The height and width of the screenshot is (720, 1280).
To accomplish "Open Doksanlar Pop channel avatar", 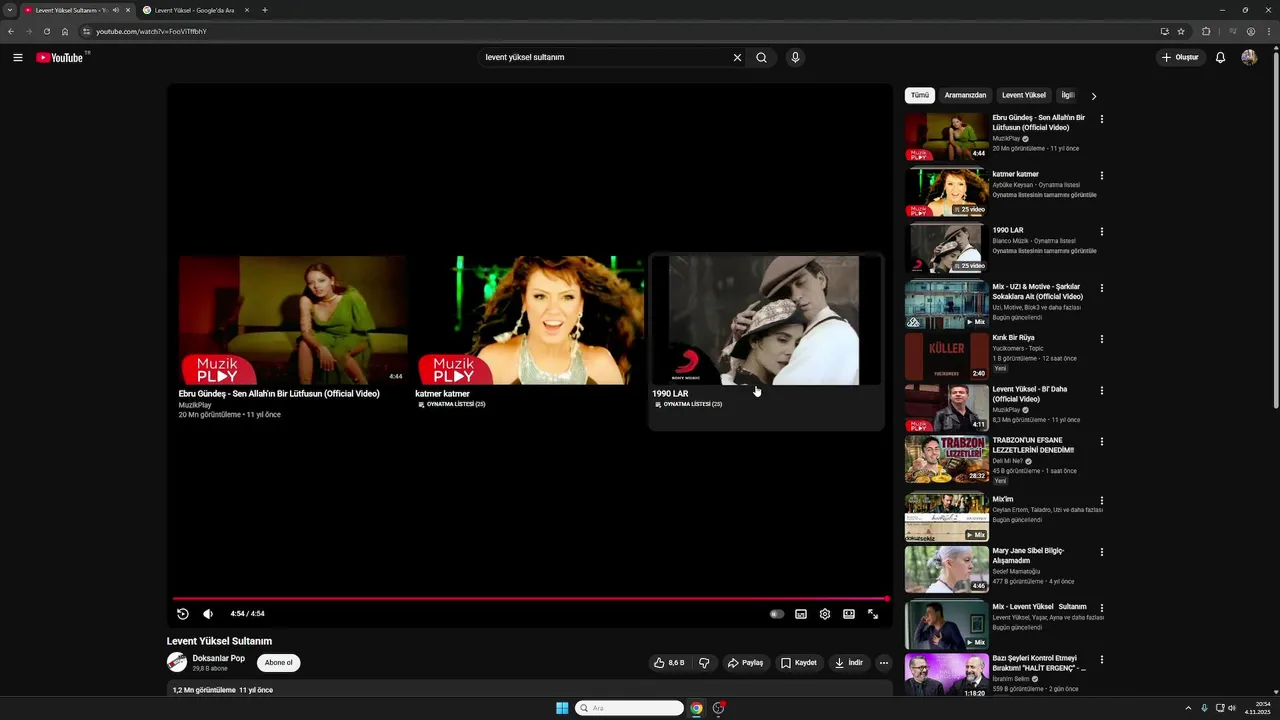I will [177, 662].
